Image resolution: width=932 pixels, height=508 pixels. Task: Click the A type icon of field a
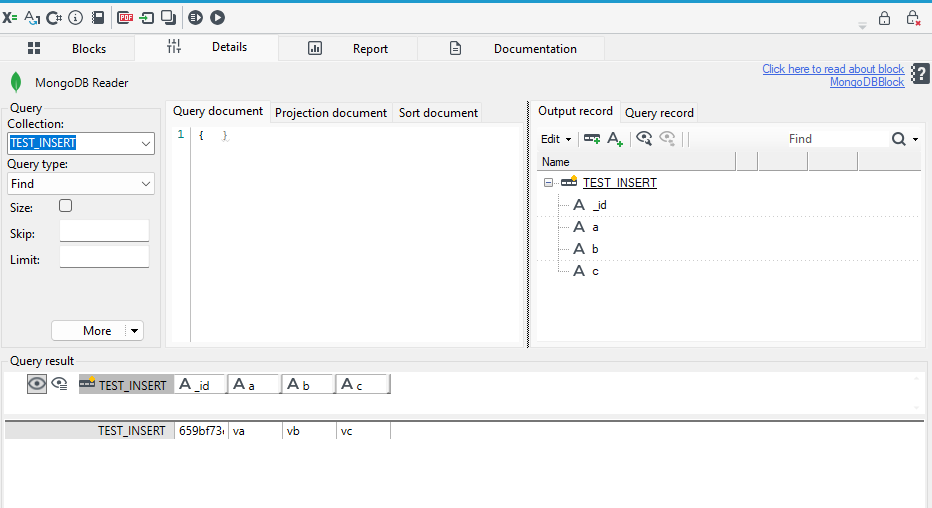point(579,227)
